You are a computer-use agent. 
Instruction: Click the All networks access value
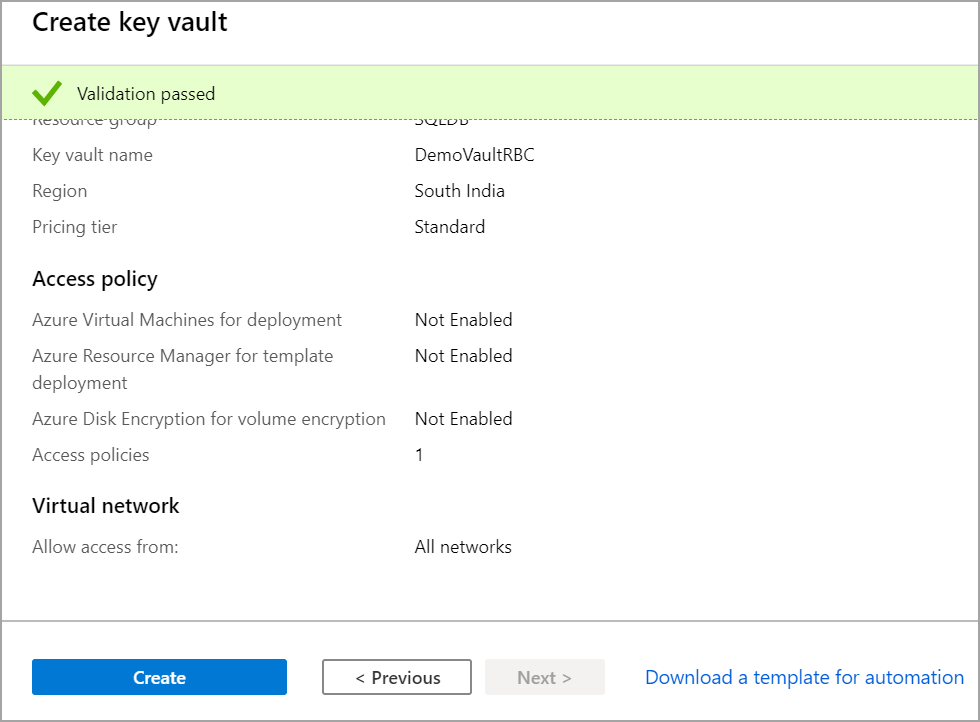[463, 547]
